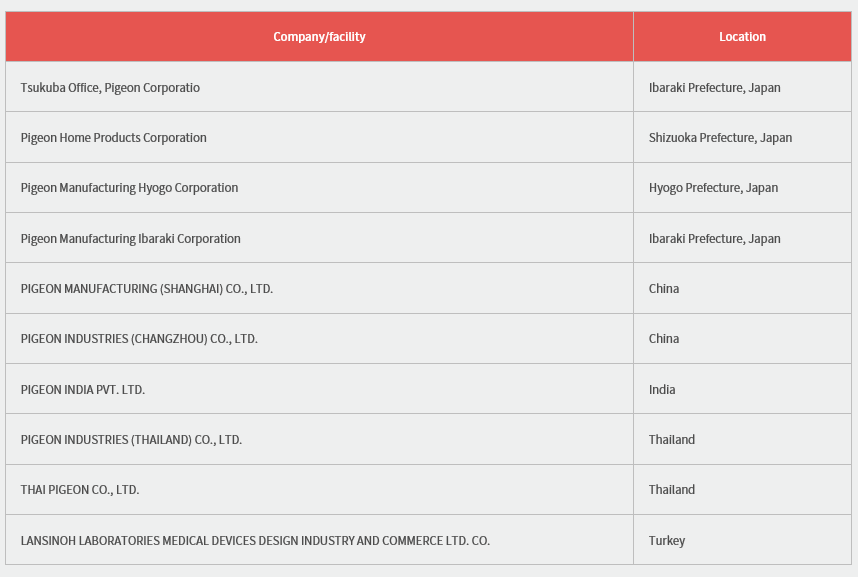Image resolution: width=858 pixels, height=577 pixels.
Task: Select Tsukuba Office, Pigeon Corporatio cell
Action: click(x=110, y=88)
